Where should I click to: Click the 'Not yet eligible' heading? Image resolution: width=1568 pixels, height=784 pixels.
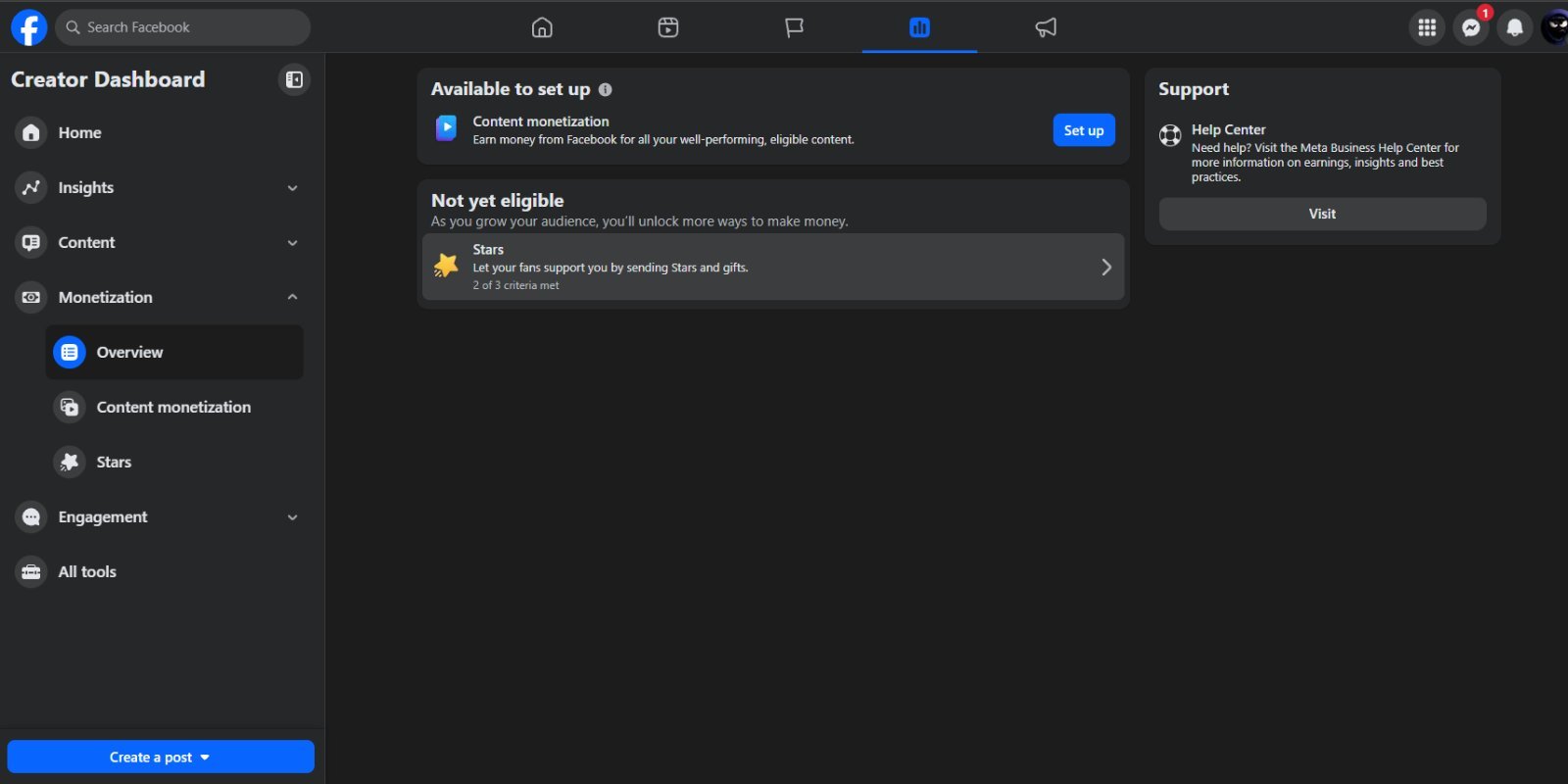(498, 201)
